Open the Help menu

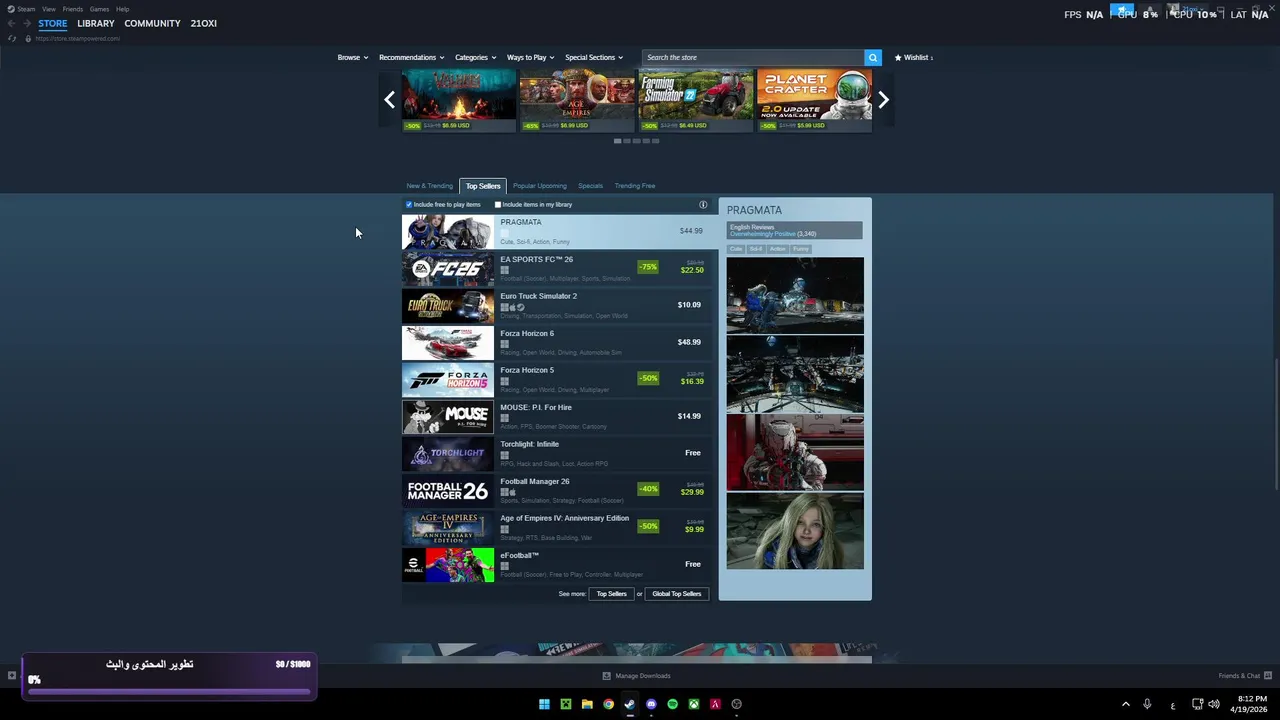click(122, 9)
